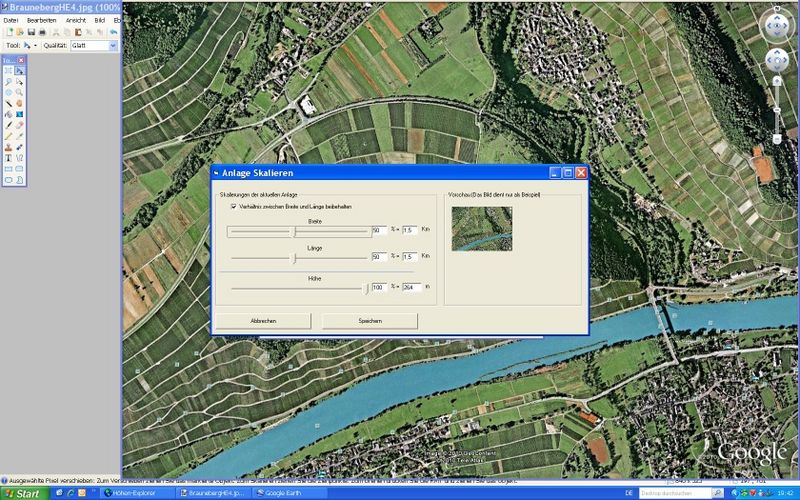Open the Datei menu
800x500 pixels.
[10, 20]
